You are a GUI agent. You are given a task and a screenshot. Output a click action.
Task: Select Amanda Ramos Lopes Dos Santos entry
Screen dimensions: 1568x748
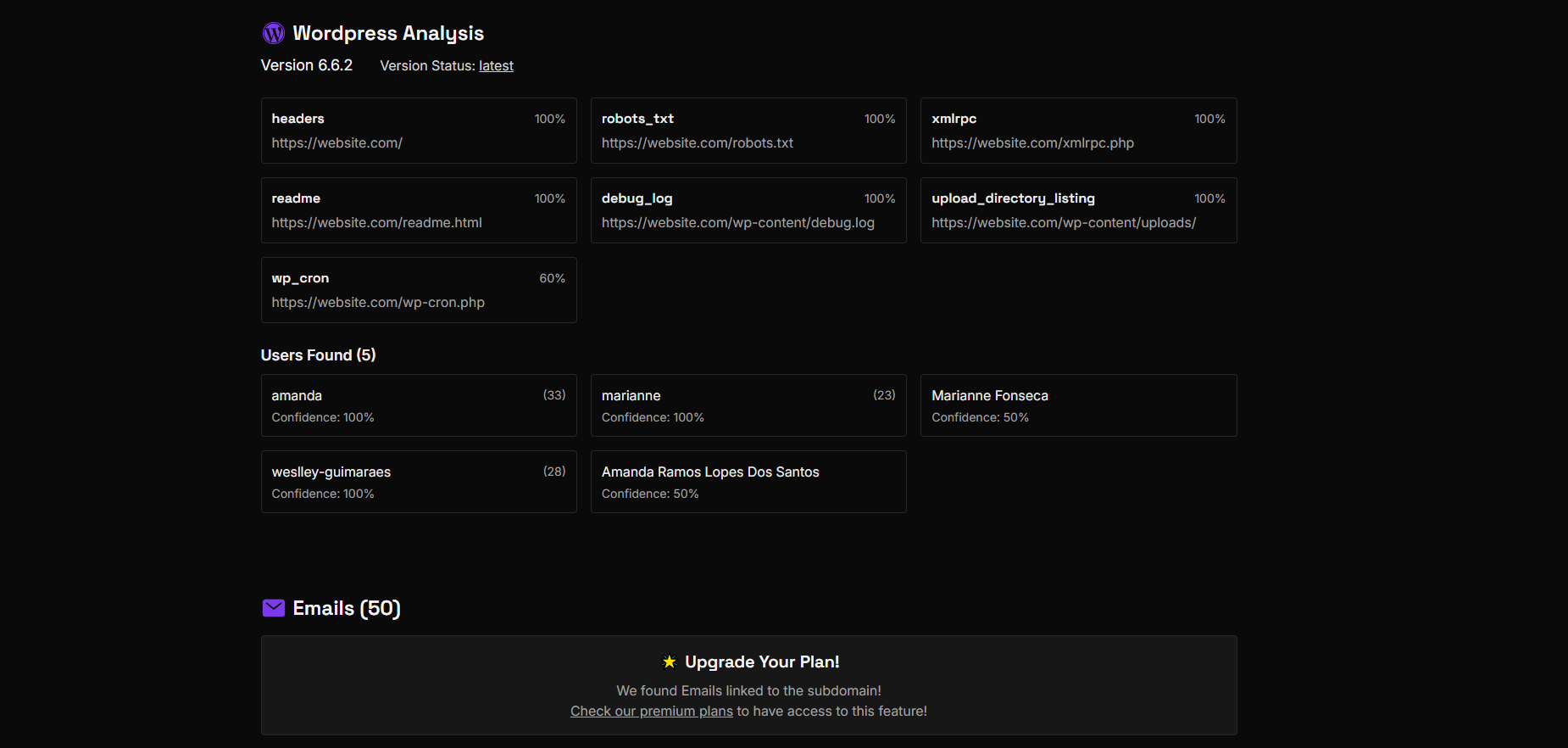(x=748, y=482)
